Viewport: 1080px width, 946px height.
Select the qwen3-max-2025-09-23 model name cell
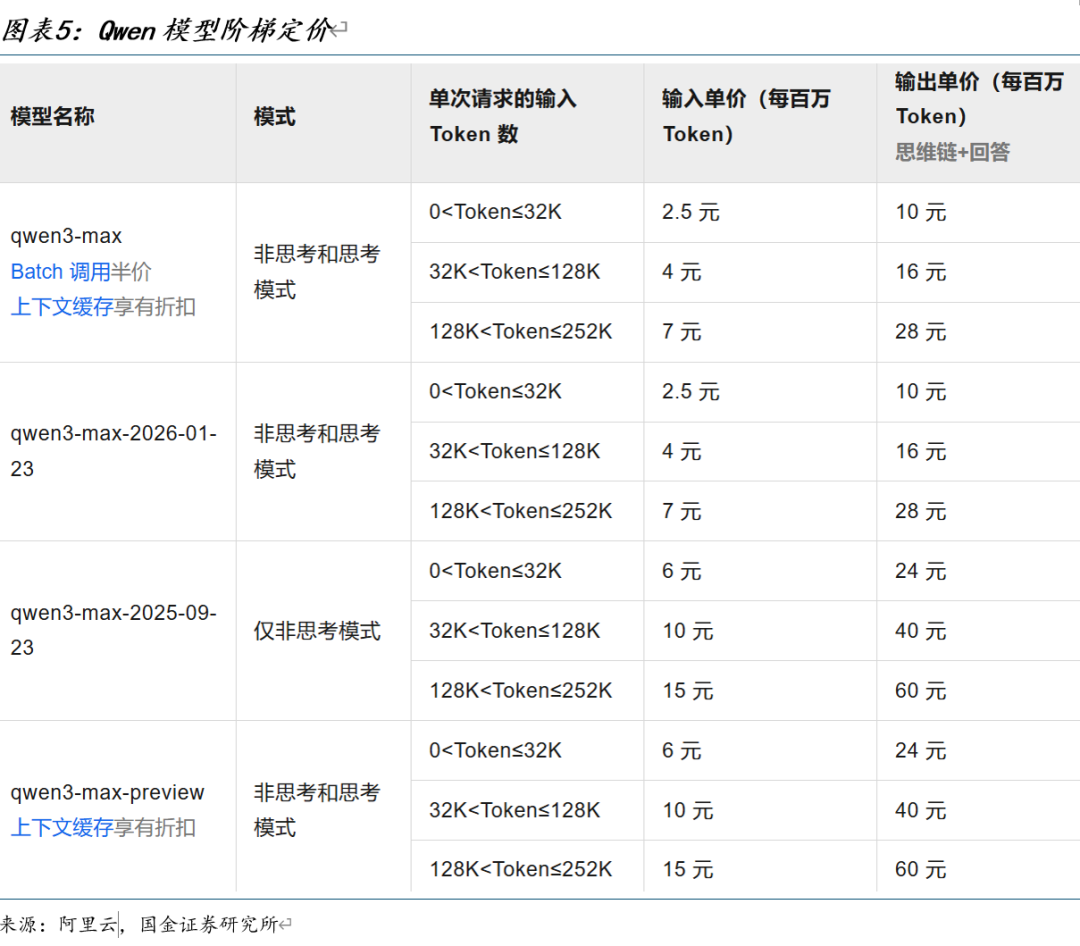pos(113,630)
